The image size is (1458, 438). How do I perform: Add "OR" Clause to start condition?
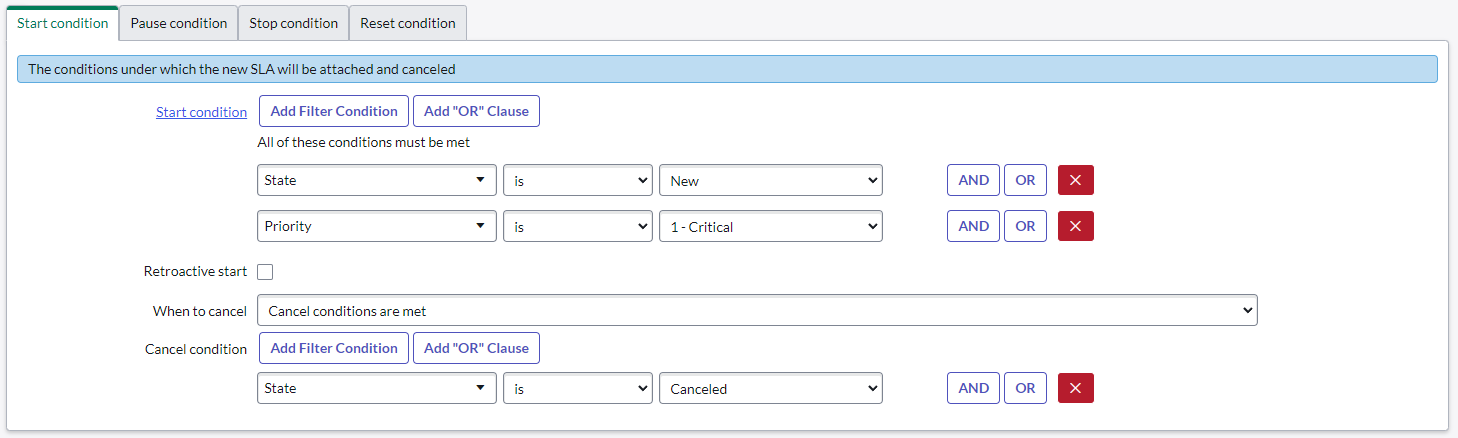coord(476,111)
